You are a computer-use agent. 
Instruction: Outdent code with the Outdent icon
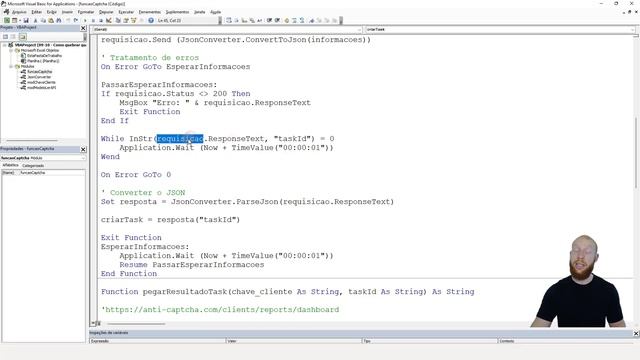[x=277, y=20]
